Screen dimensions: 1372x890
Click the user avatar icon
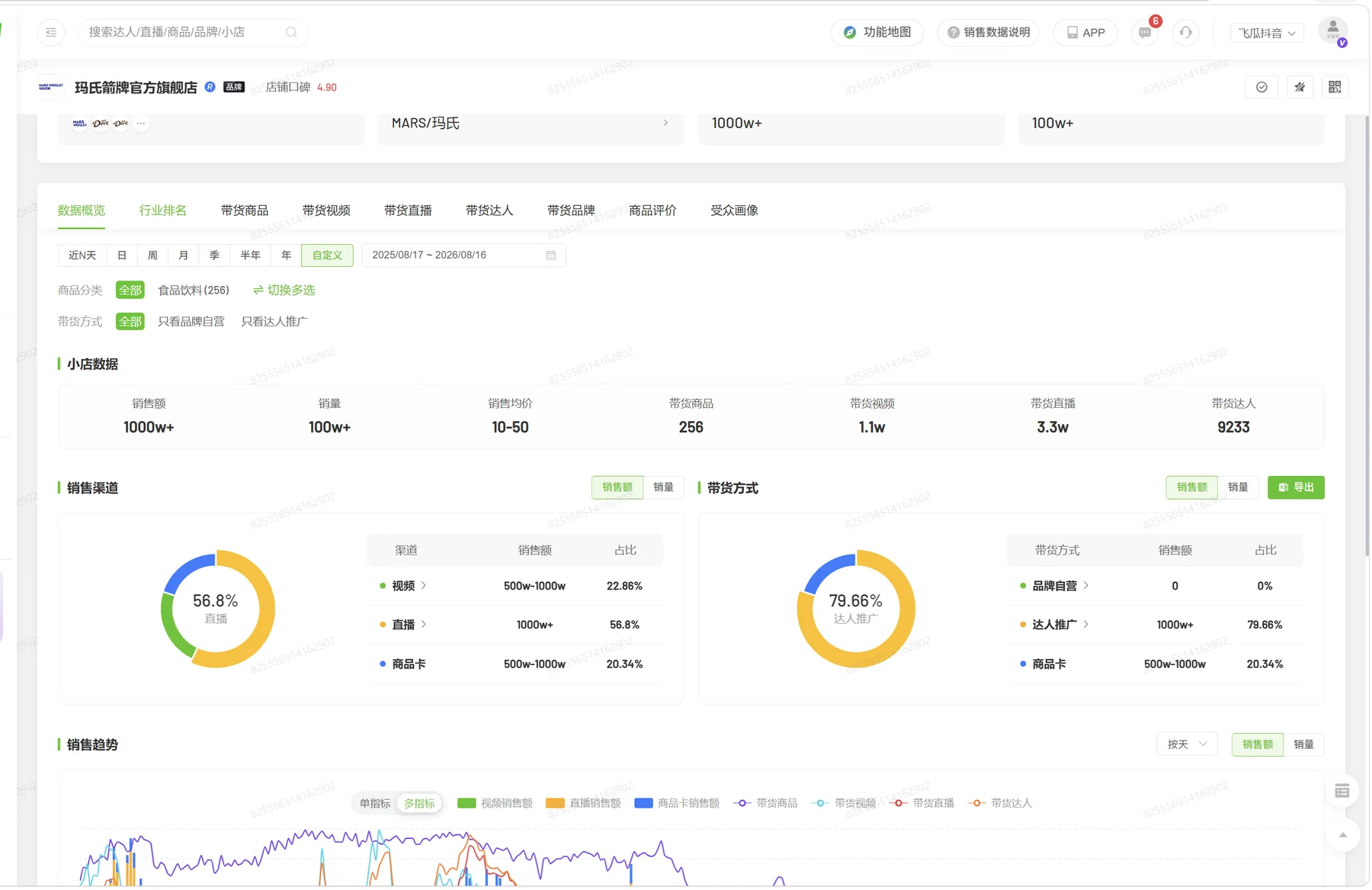pyautogui.click(x=1333, y=31)
